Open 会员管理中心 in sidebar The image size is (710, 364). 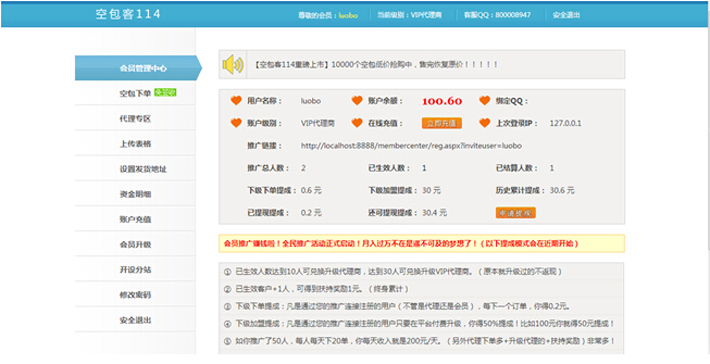pyautogui.click(x=138, y=68)
